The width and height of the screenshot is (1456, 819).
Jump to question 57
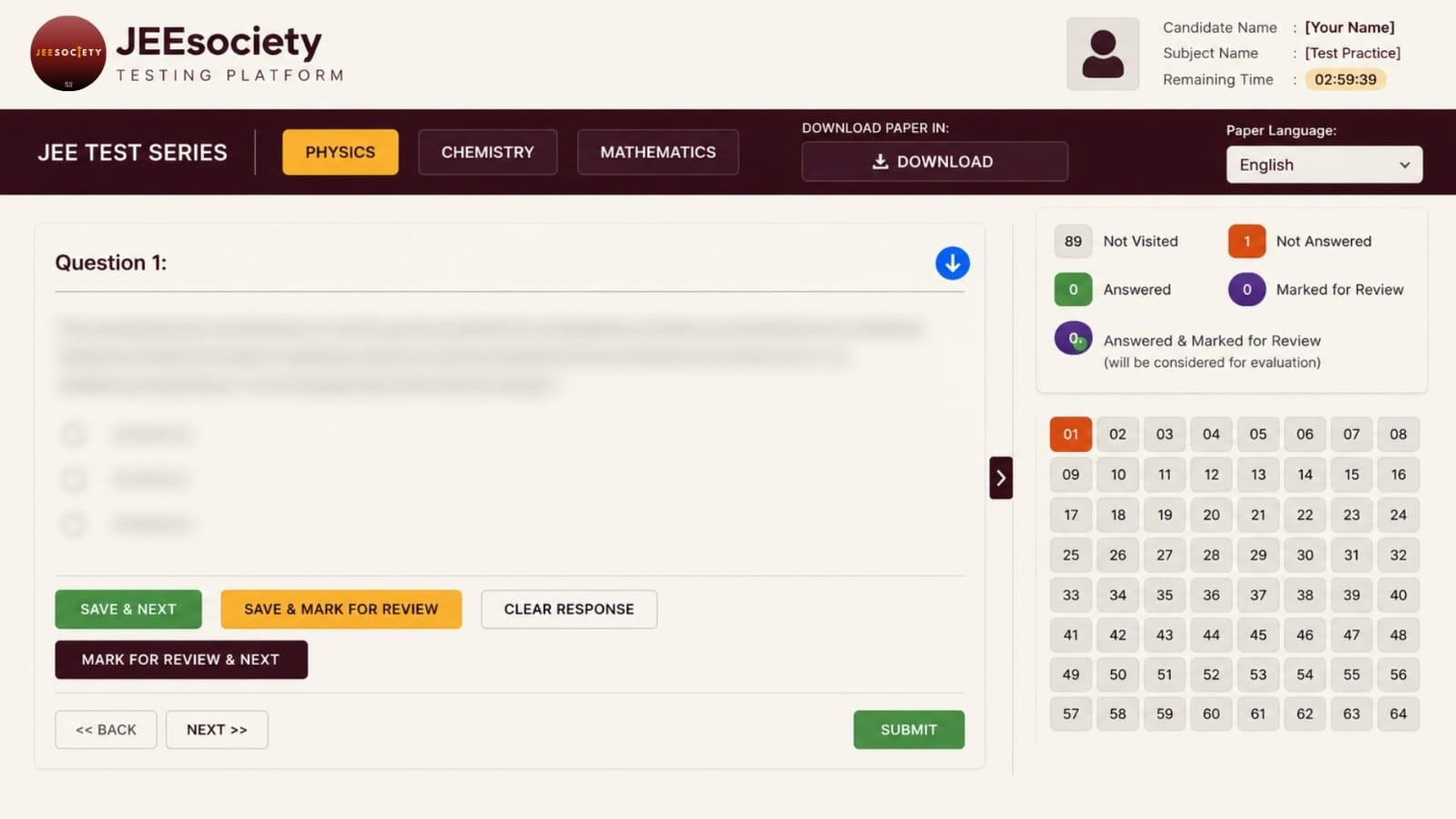1071,714
